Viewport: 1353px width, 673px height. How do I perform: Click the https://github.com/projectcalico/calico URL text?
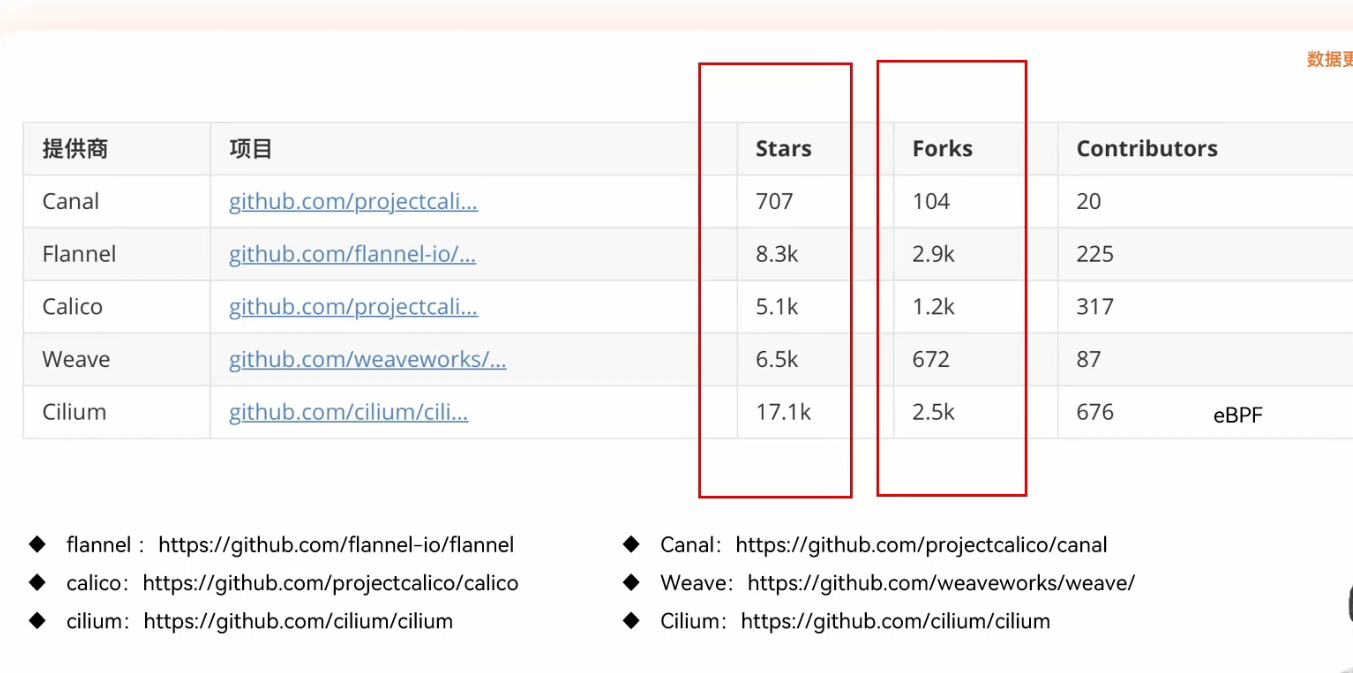tap(331, 584)
